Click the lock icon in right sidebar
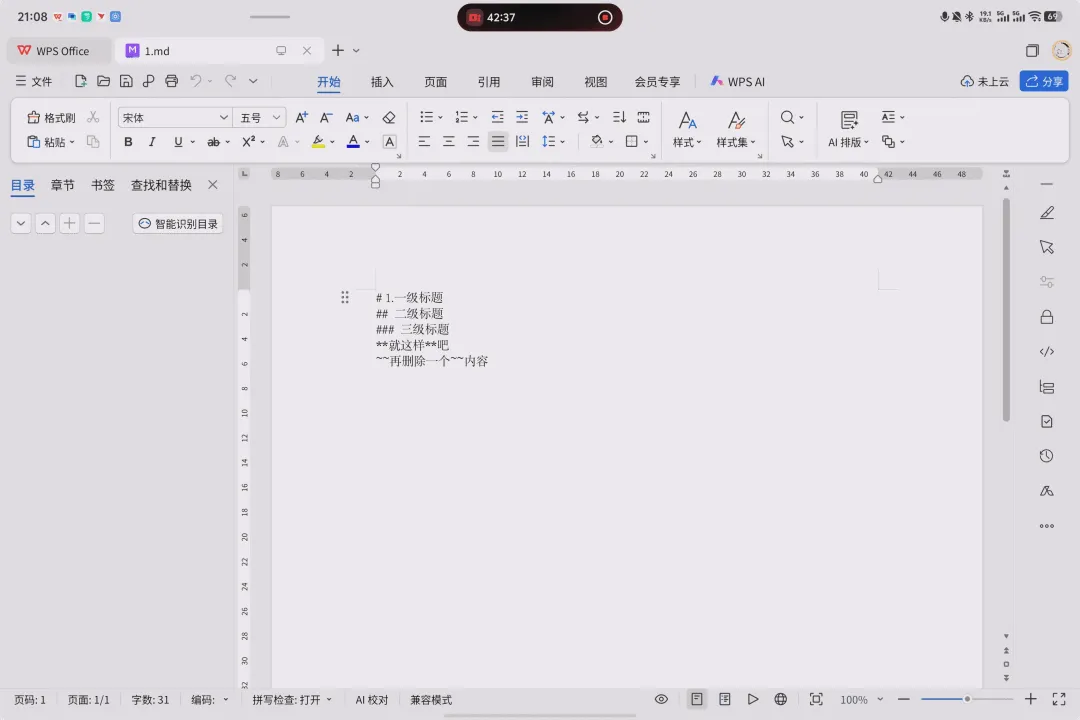Screen dimensions: 1080x720 tap(1047, 317)
